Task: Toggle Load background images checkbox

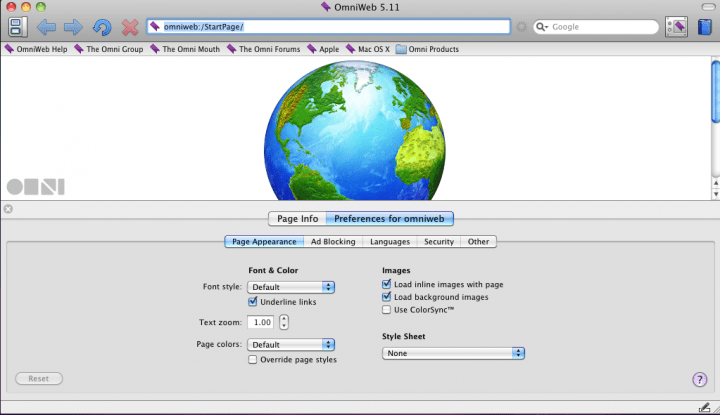Action: coord(387,297)
